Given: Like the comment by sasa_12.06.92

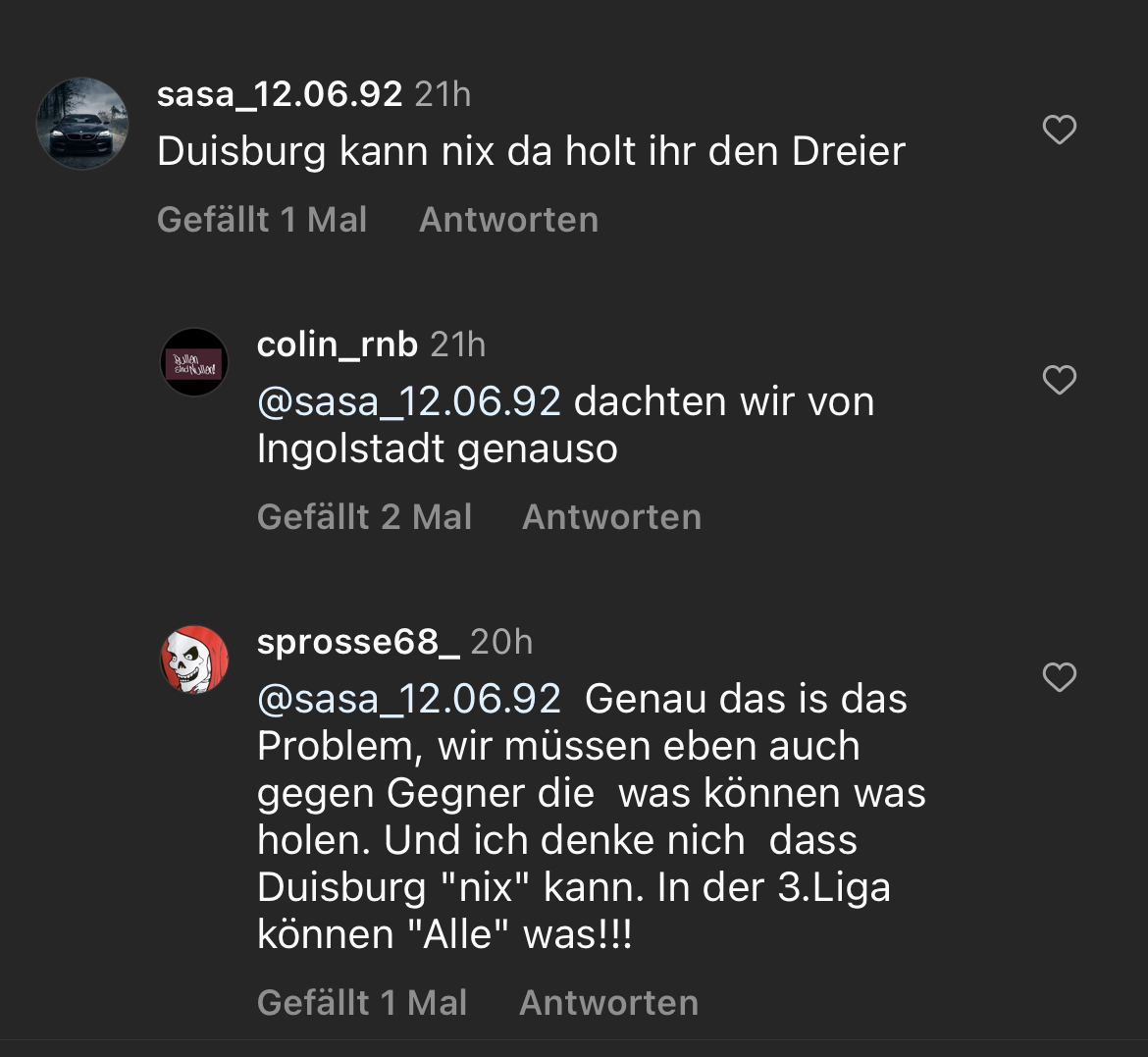Looking at the screenshot, I should coord(1059,130).
